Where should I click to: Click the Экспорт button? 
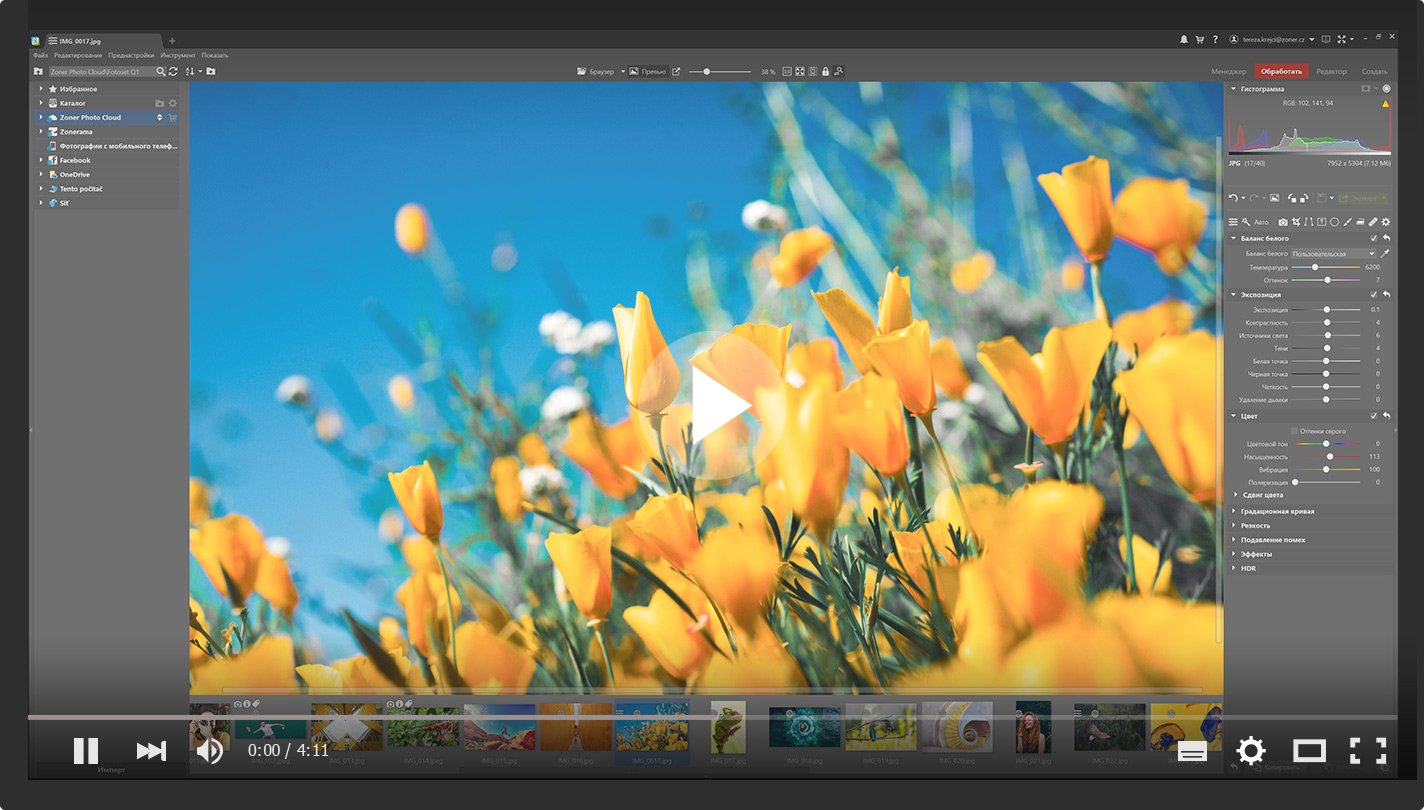(1364, 198)
